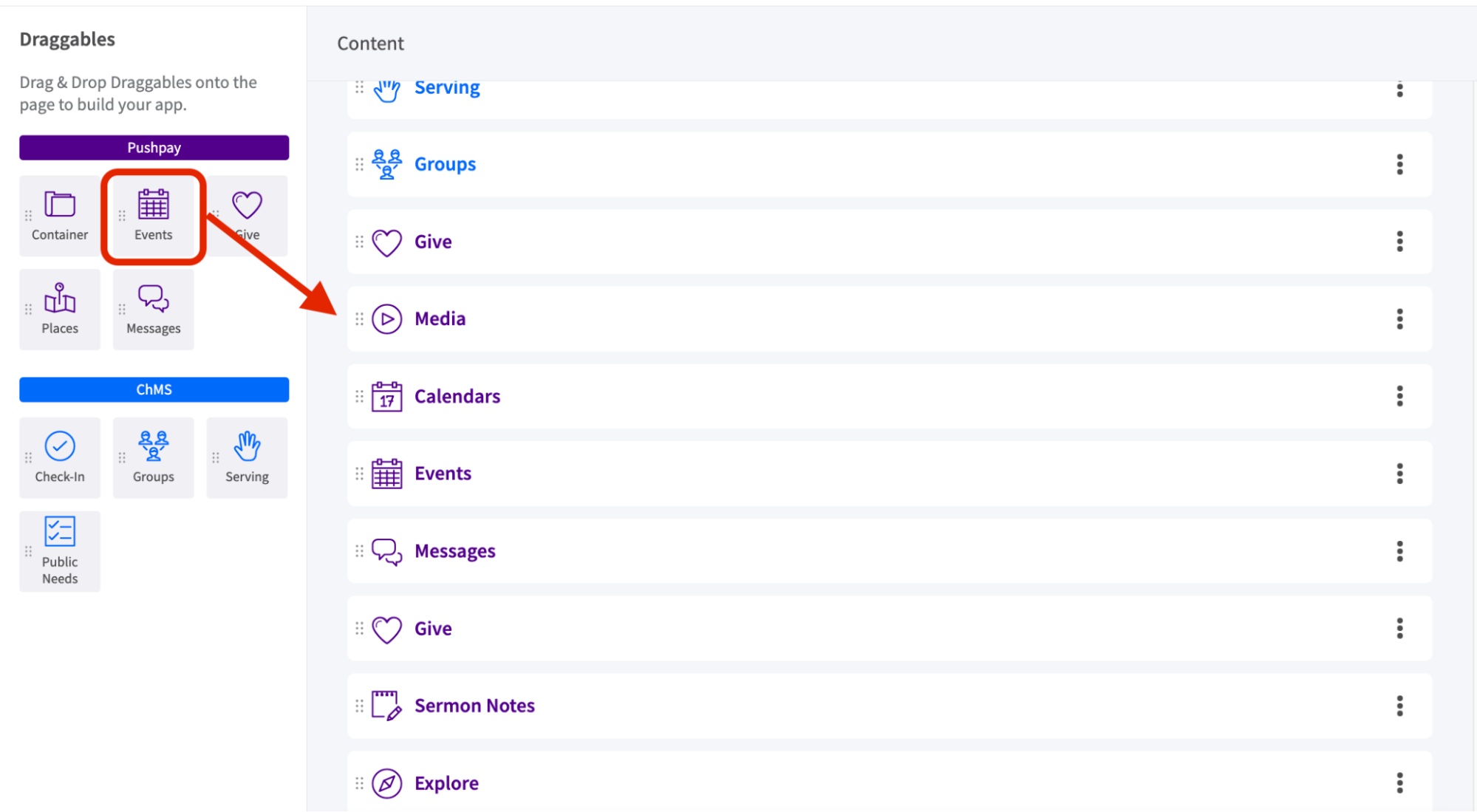Image resolution: width=1477 pixels, height=812 pixels.
Task: Click the drag handle next to Explore
Action: [x=360, y=782]
